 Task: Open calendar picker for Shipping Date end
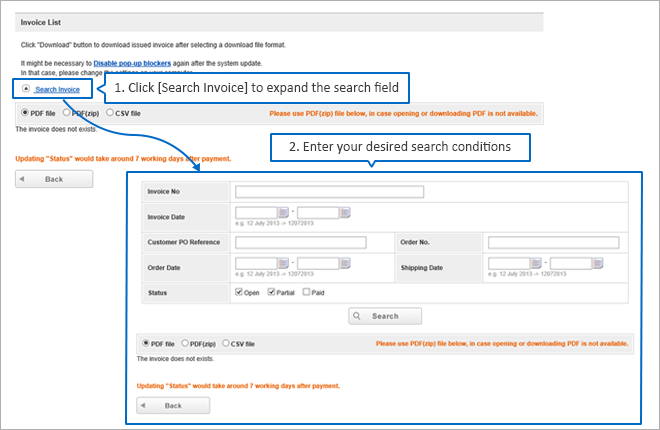coord(598,263)
